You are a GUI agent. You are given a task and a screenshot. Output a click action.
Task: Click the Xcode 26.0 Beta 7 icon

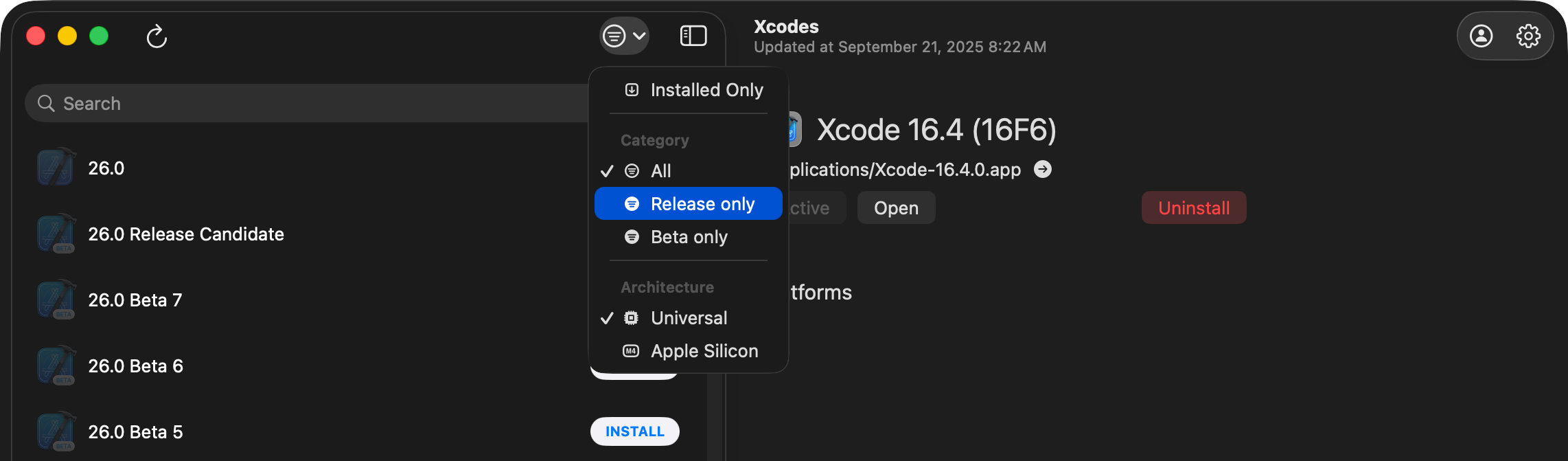[x=56, y=300]
